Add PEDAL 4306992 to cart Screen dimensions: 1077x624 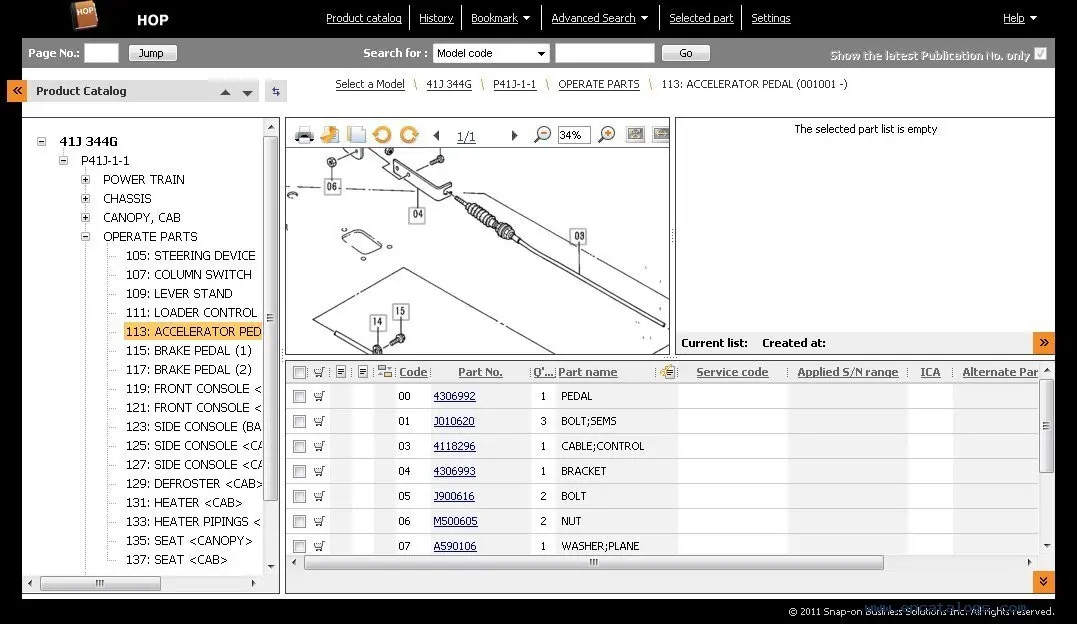click(x=319, y=396)
